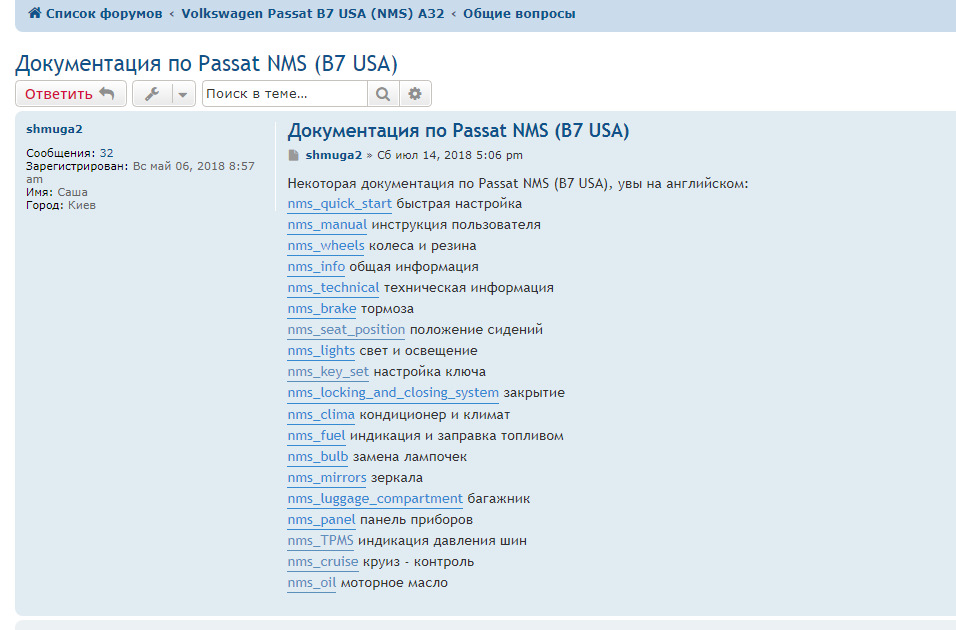Open the nms_luggage_compartment document link
956x630 pixels.
click(375, 499)
